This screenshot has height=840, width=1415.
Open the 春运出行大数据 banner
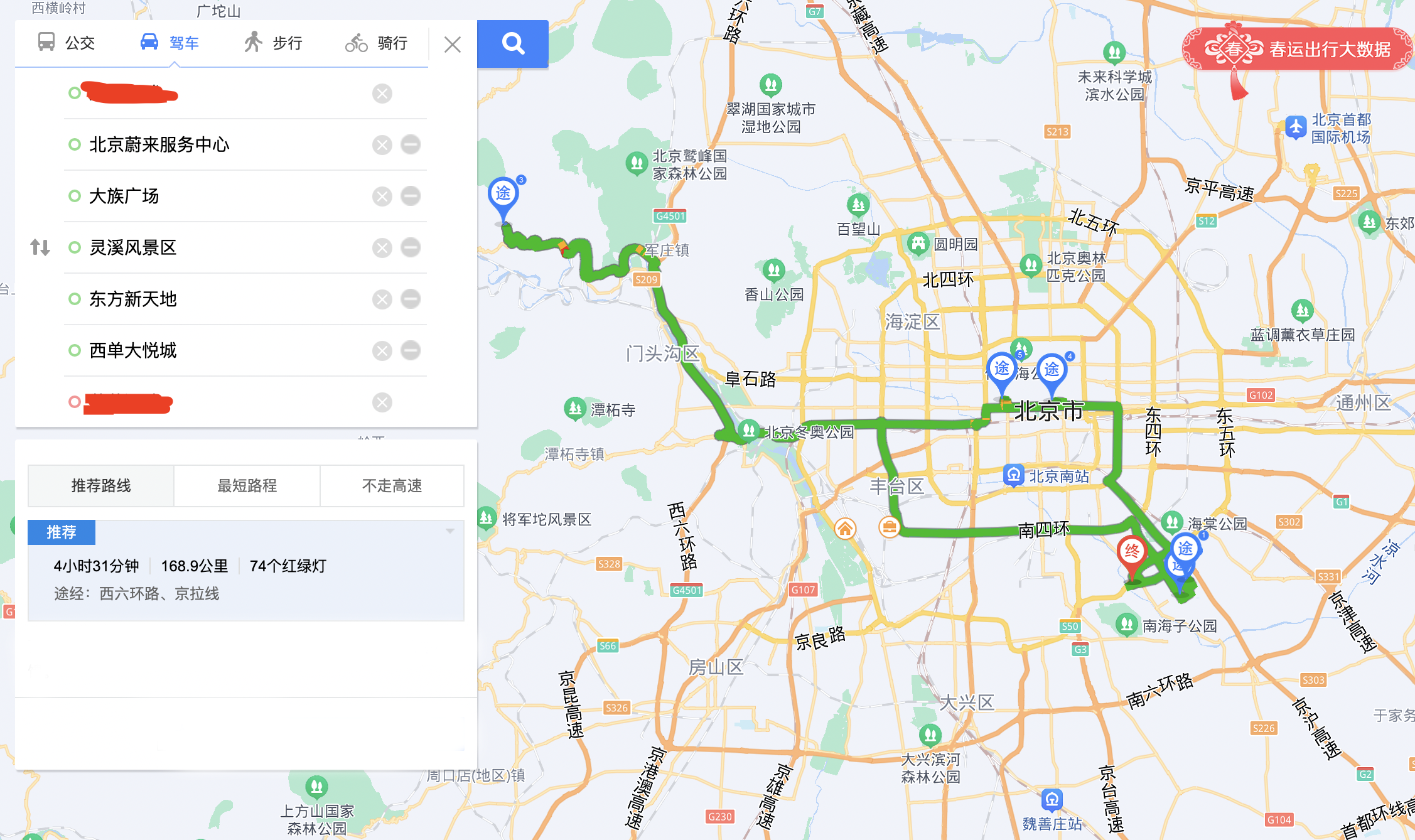pyautogui.click(x=1297, y=49)
